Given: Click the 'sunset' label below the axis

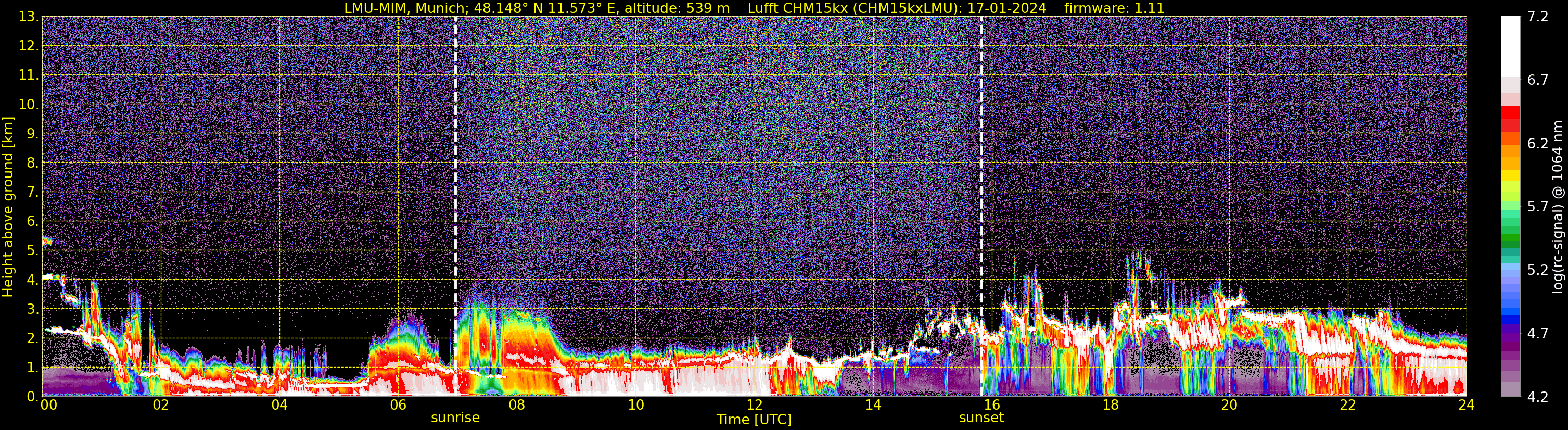Looking at the screenshot, I should [981, 418].
